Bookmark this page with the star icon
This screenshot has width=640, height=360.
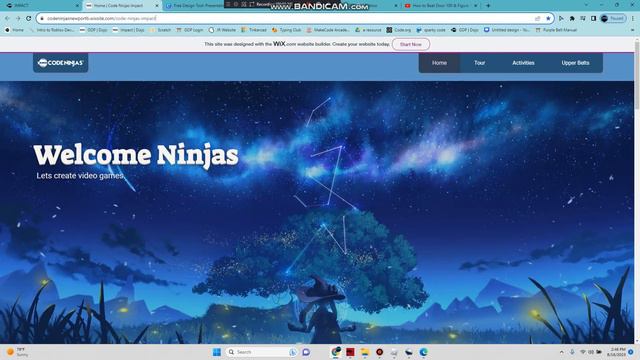pos(548,18)
